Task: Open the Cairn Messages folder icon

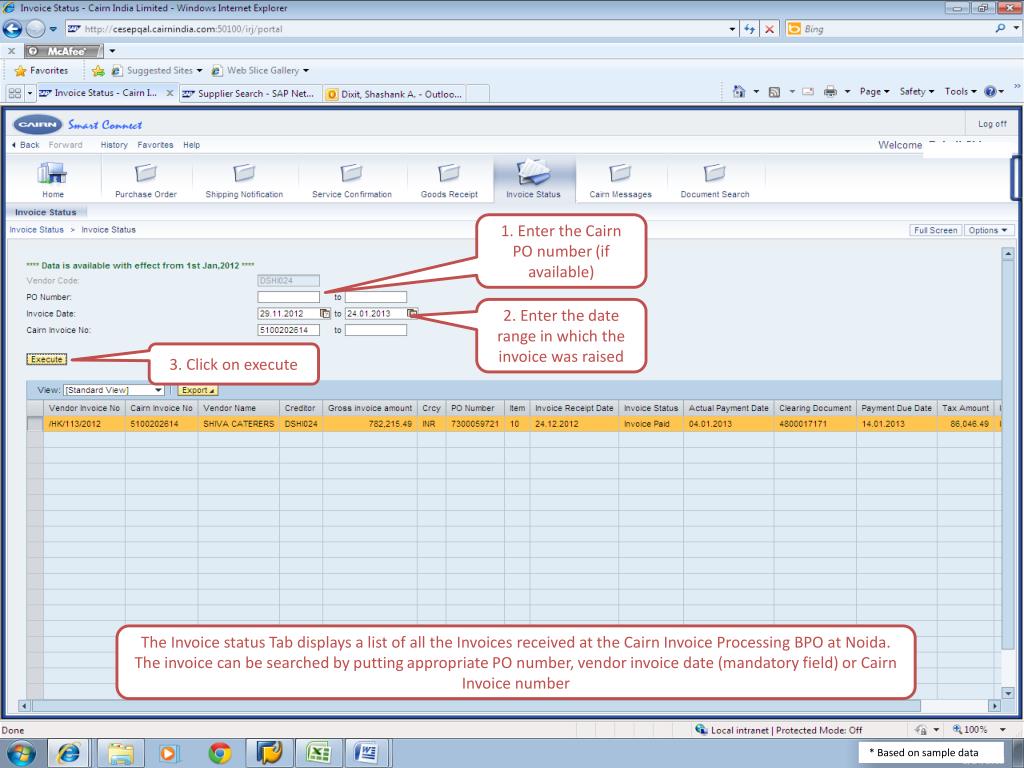Action: coord(620,173)
